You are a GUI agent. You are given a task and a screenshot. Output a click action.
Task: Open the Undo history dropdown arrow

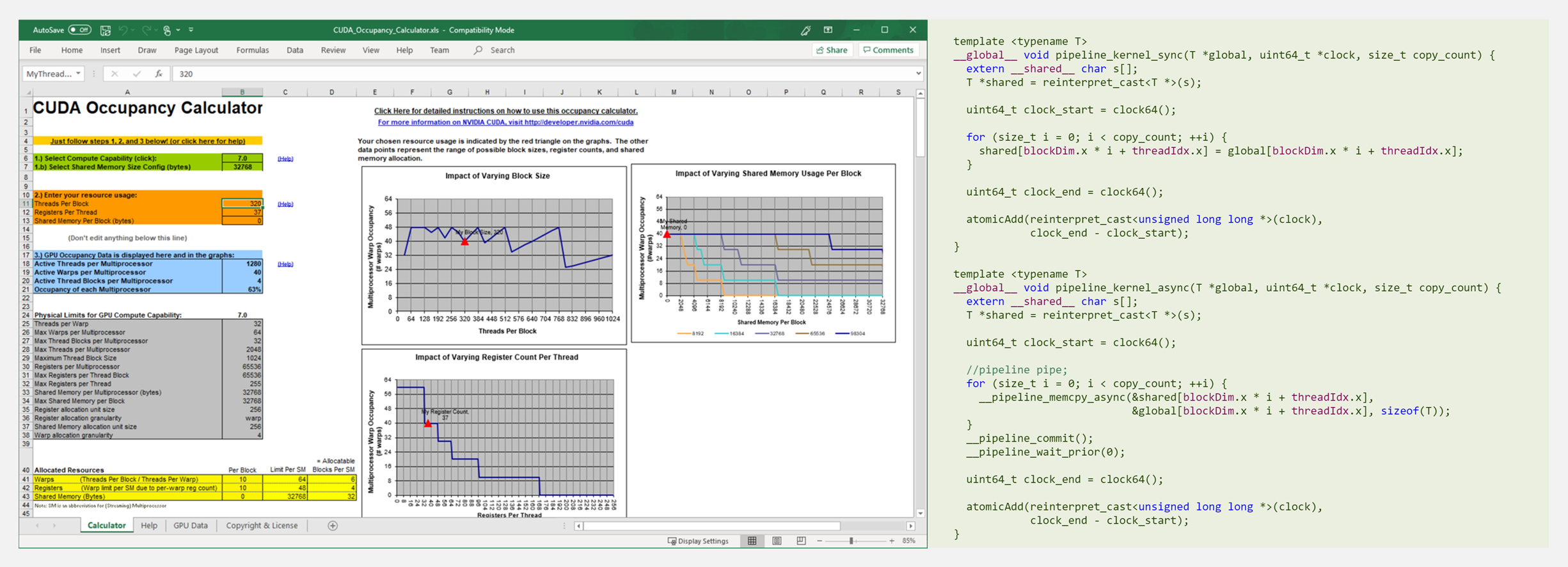[133, 30]
